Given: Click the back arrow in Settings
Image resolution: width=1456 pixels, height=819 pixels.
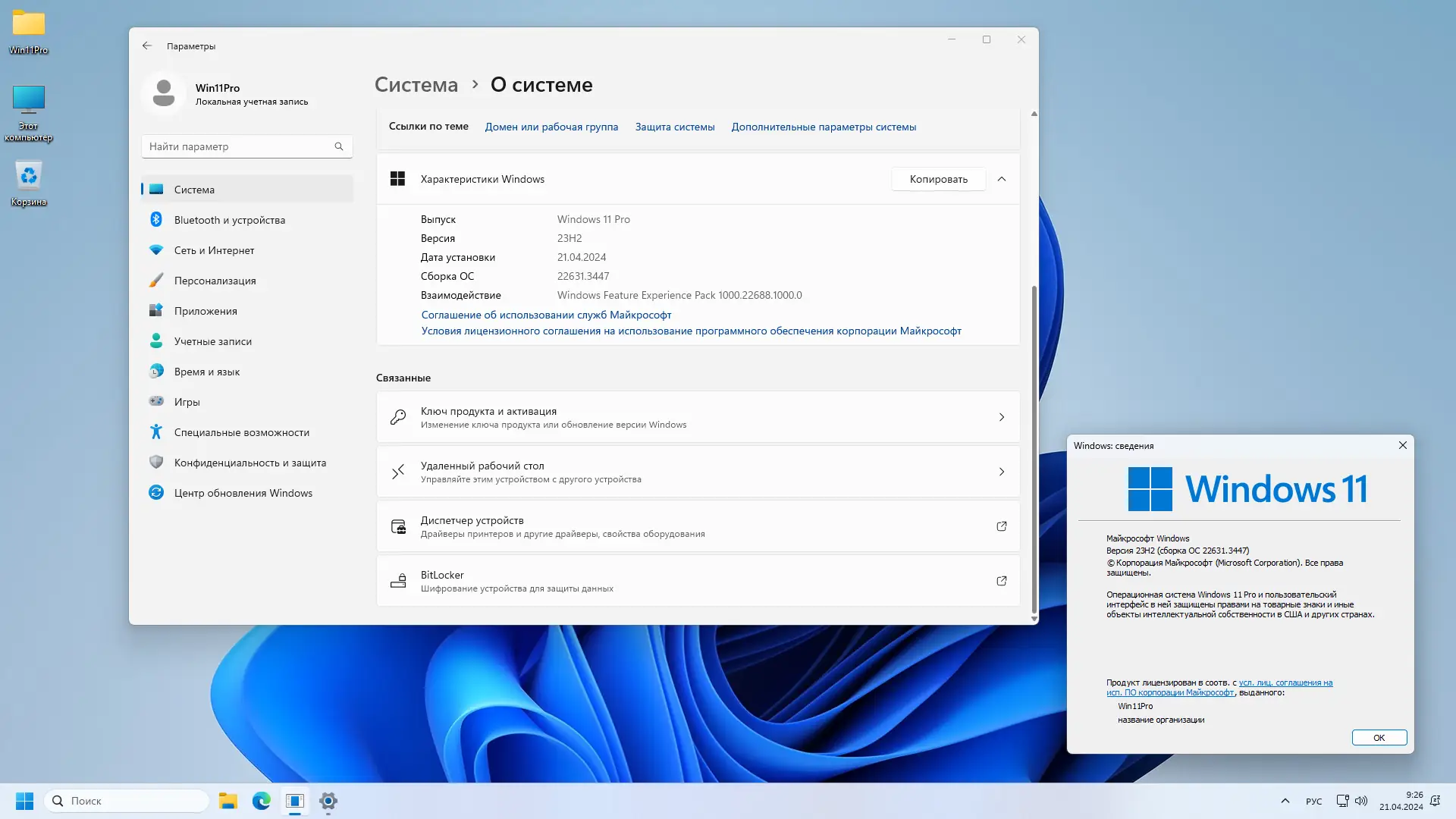Looking at the screenshot, I should [x=147, y=45].
